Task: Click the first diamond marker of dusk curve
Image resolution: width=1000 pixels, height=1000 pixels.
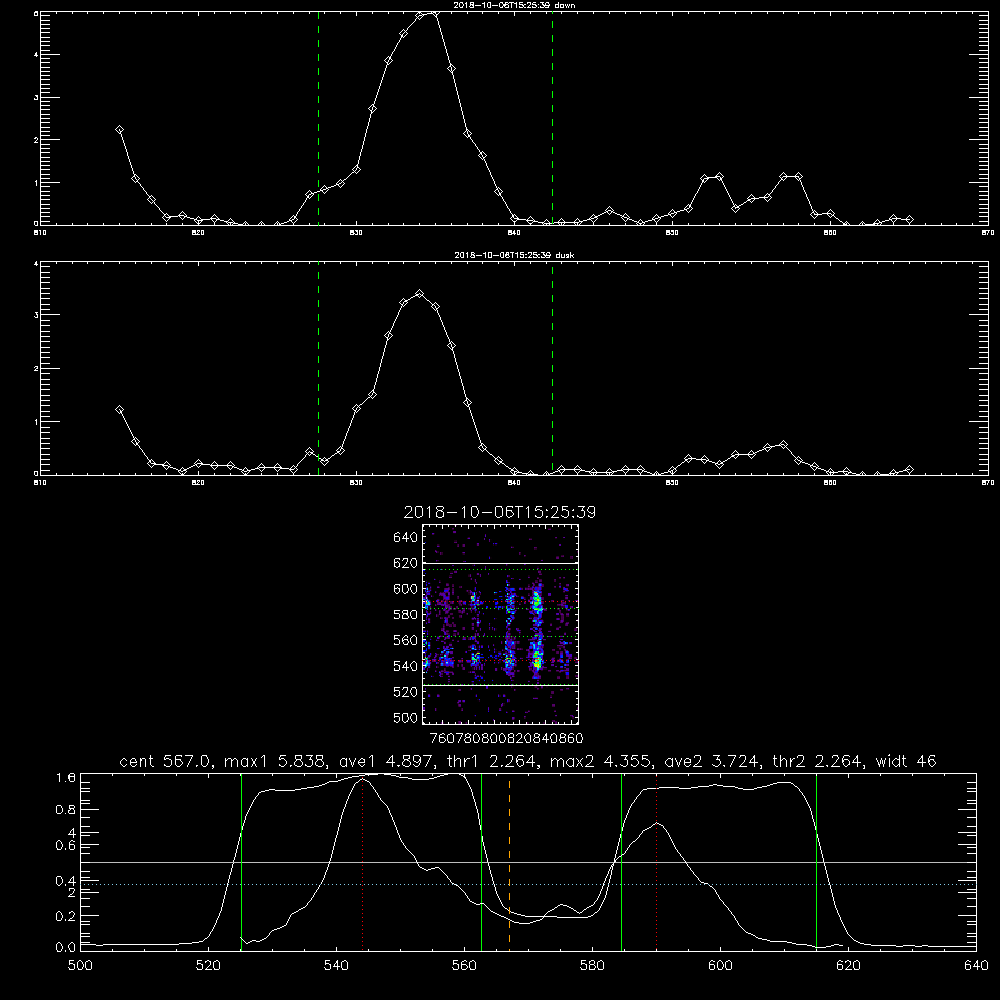Action: pyautogui.click(x=119, y=409)
